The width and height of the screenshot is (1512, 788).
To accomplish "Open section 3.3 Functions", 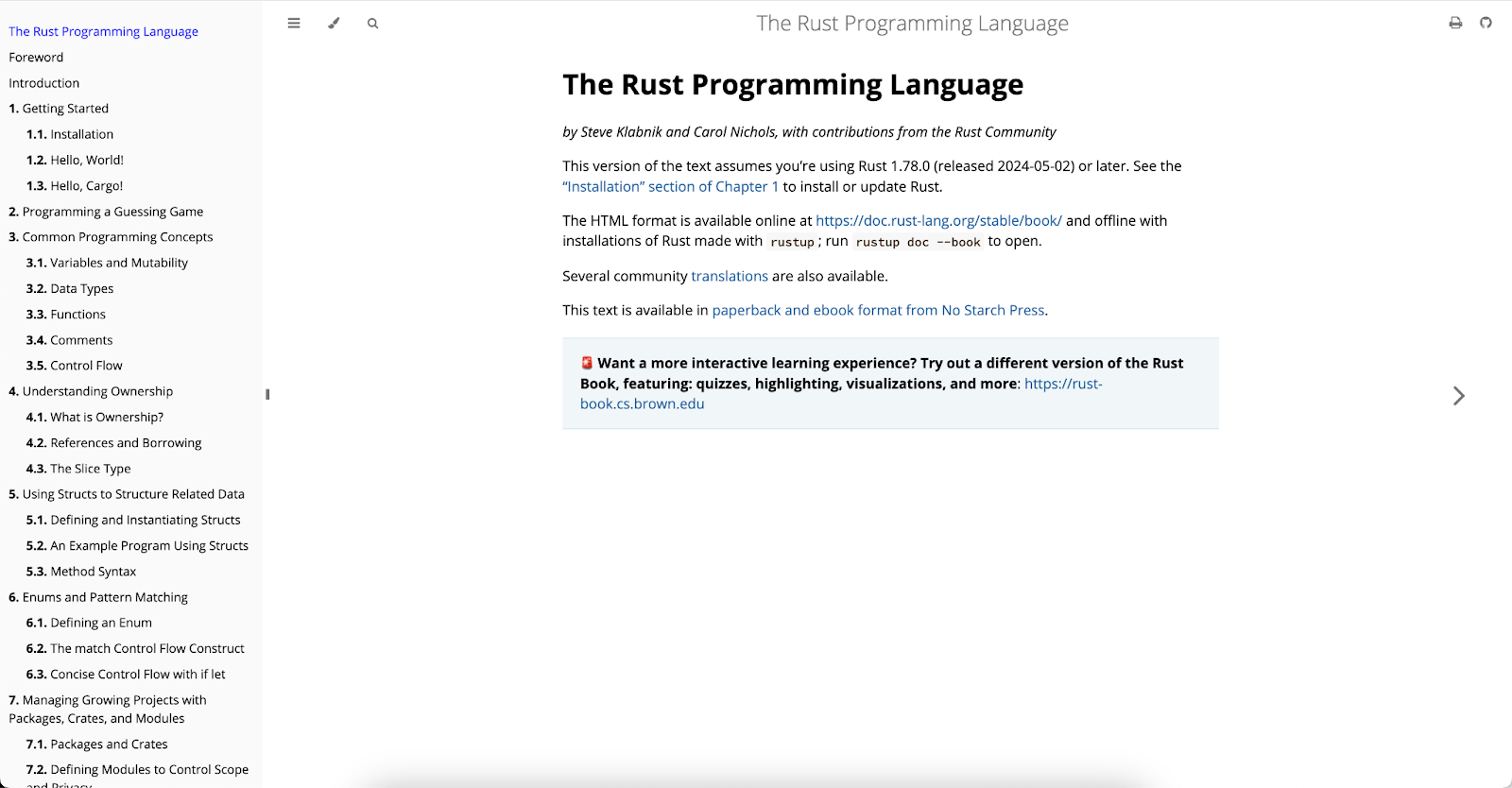I will coord(66,315).
